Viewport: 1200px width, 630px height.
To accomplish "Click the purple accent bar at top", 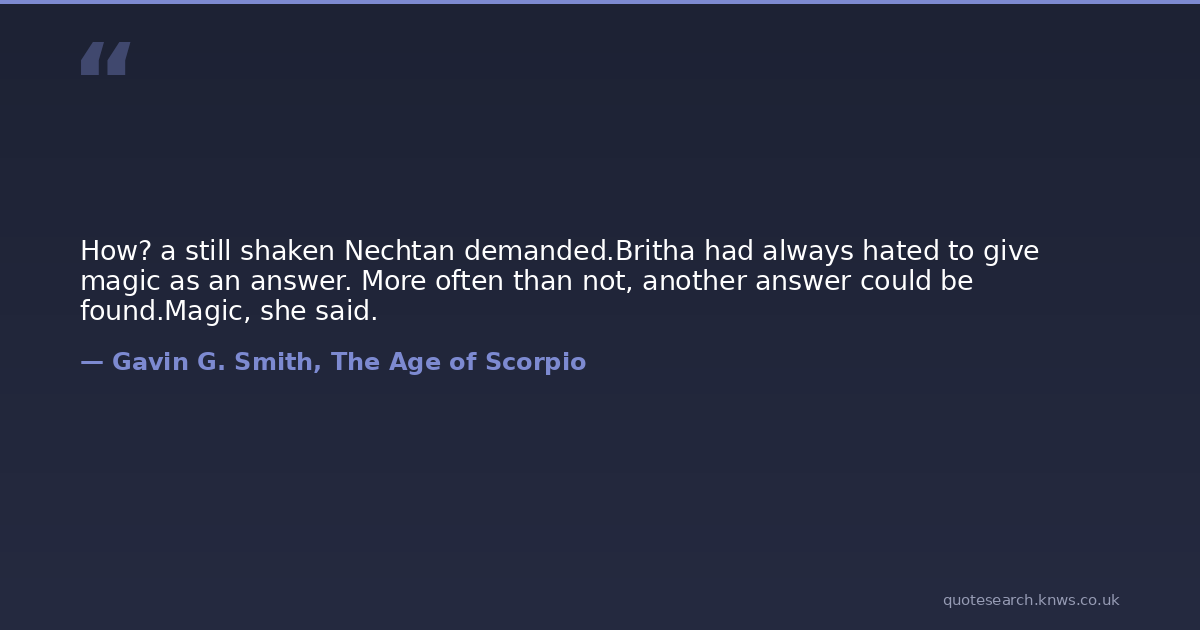I will pyautogui.click(x=600, y=2).
